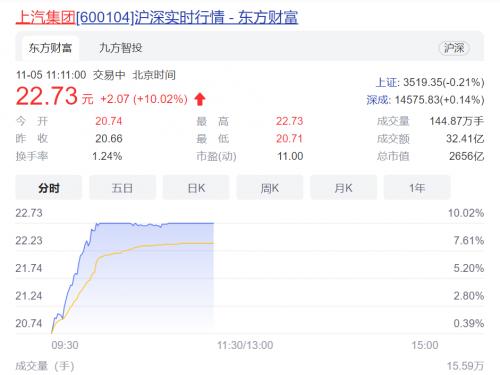This screenshot has height=375, width=500.
Task: Select the 月K chart tab
Action: tap(343, 188)
